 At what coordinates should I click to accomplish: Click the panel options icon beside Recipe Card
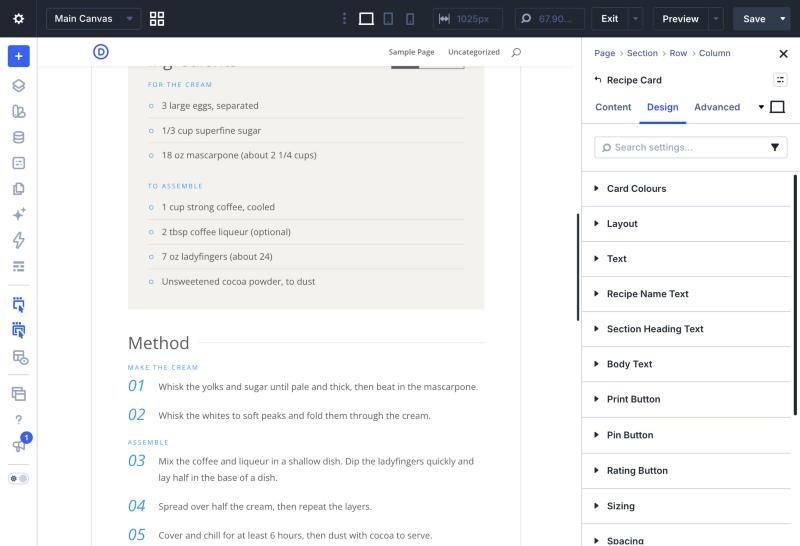tap(780, 80)
